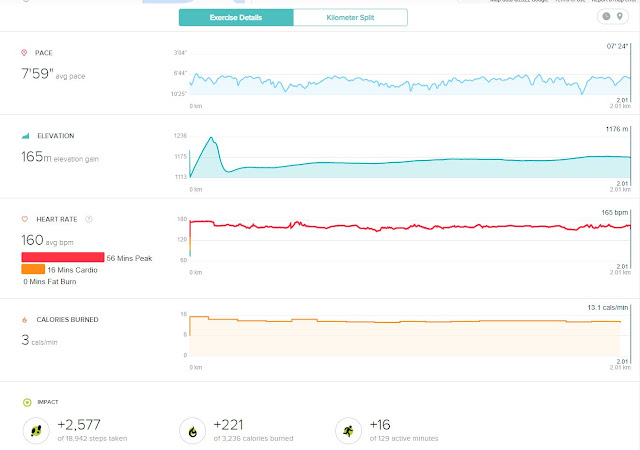The image size is (640, 450).
Task: Click the PACE section heading
Action: [x=44, y=53]
